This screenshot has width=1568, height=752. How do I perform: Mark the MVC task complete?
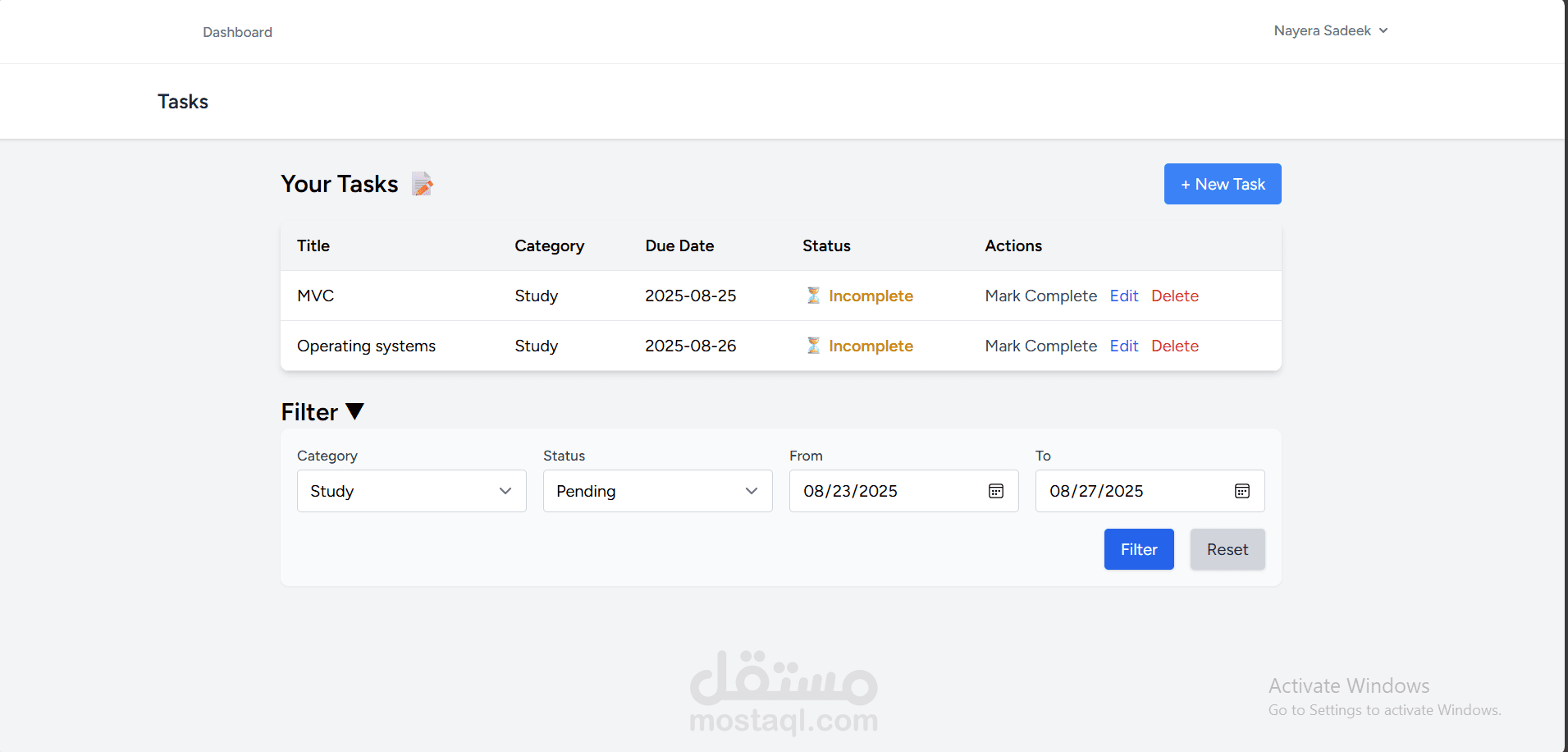1040,296
